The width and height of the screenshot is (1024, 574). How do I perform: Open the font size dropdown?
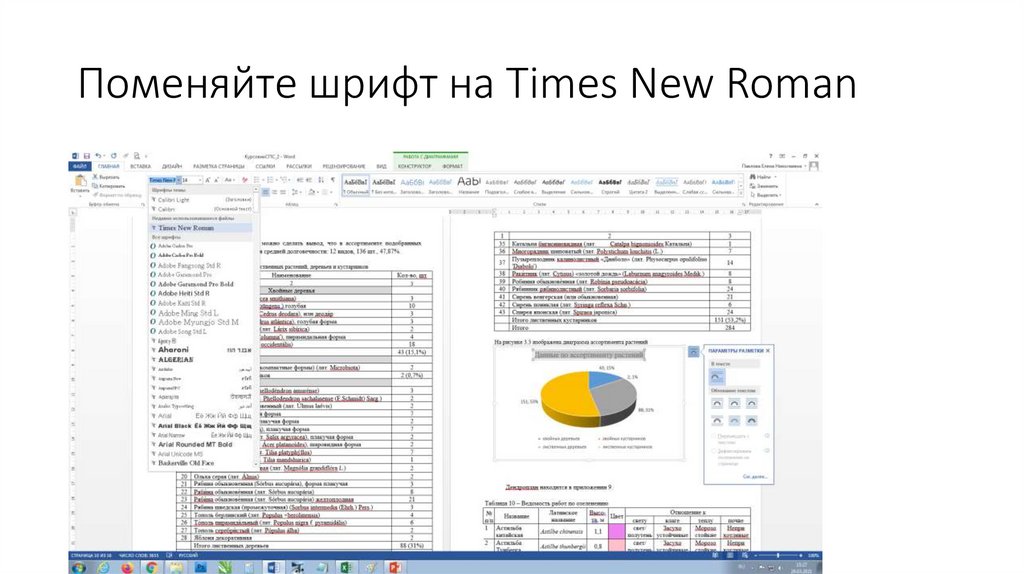(199, 180)
